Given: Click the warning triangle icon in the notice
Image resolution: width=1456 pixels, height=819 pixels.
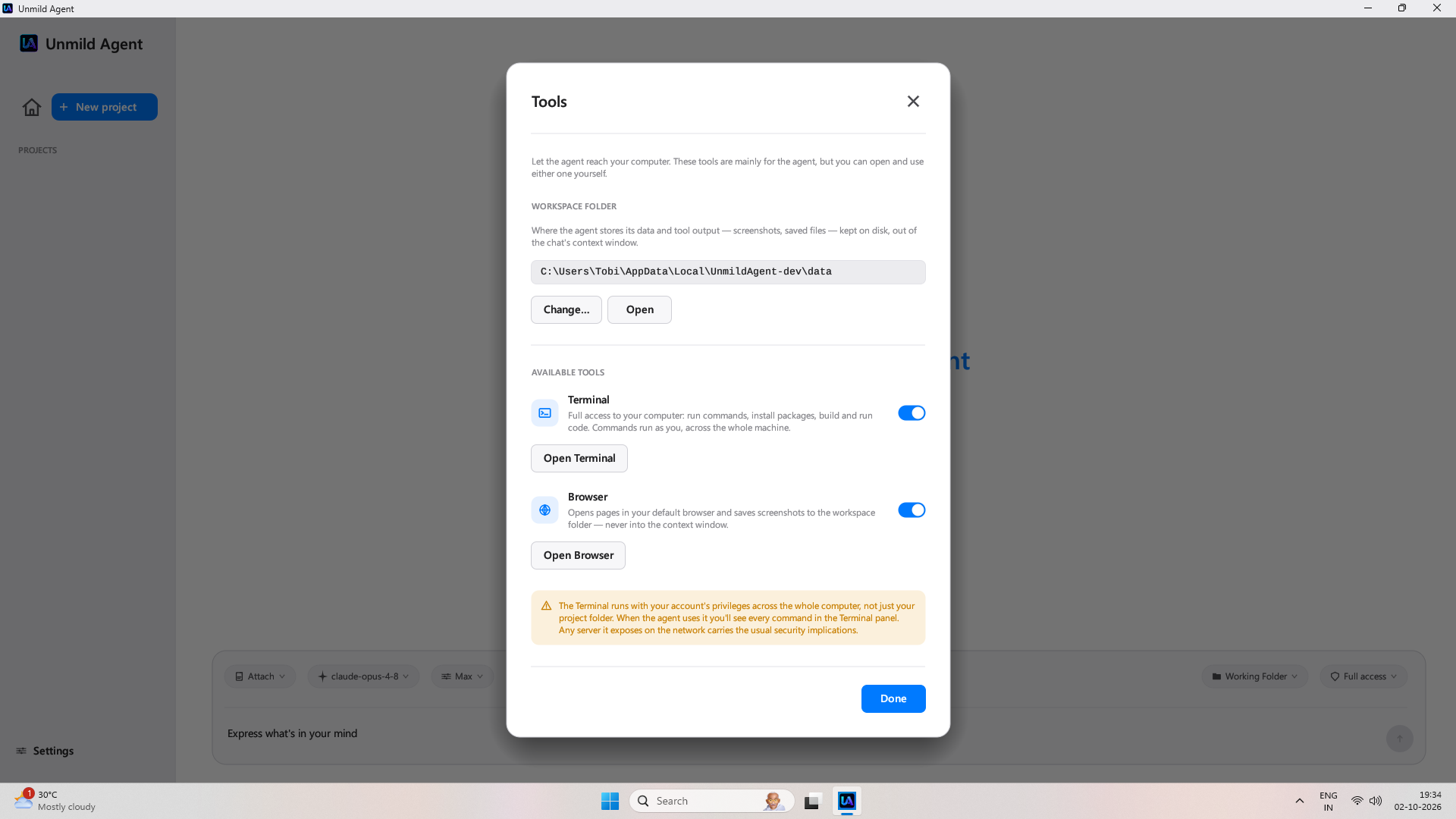Looking at the screenshot, I should [546, 606].
